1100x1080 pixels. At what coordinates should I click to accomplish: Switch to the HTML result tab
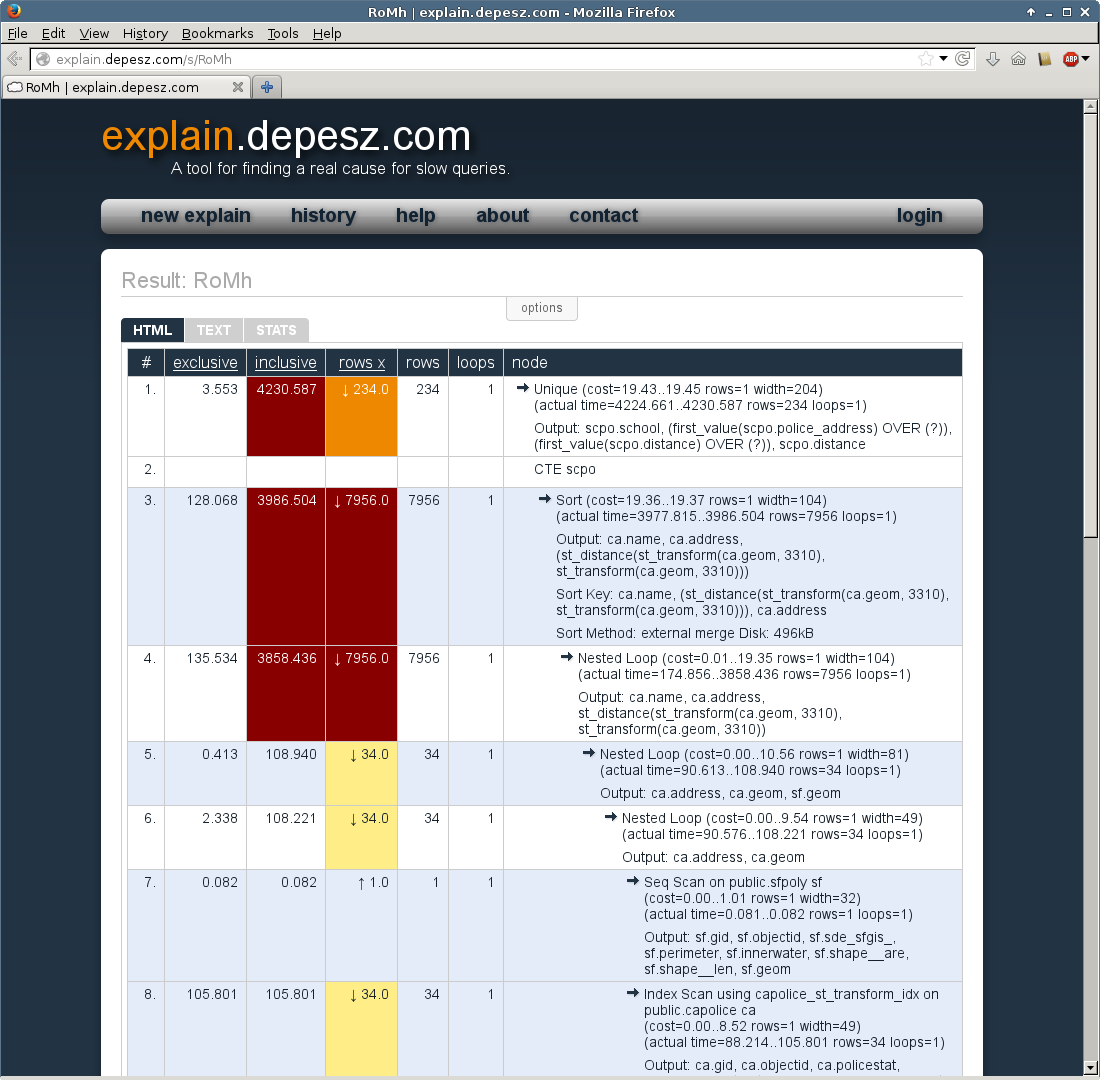tap(152, 330)
